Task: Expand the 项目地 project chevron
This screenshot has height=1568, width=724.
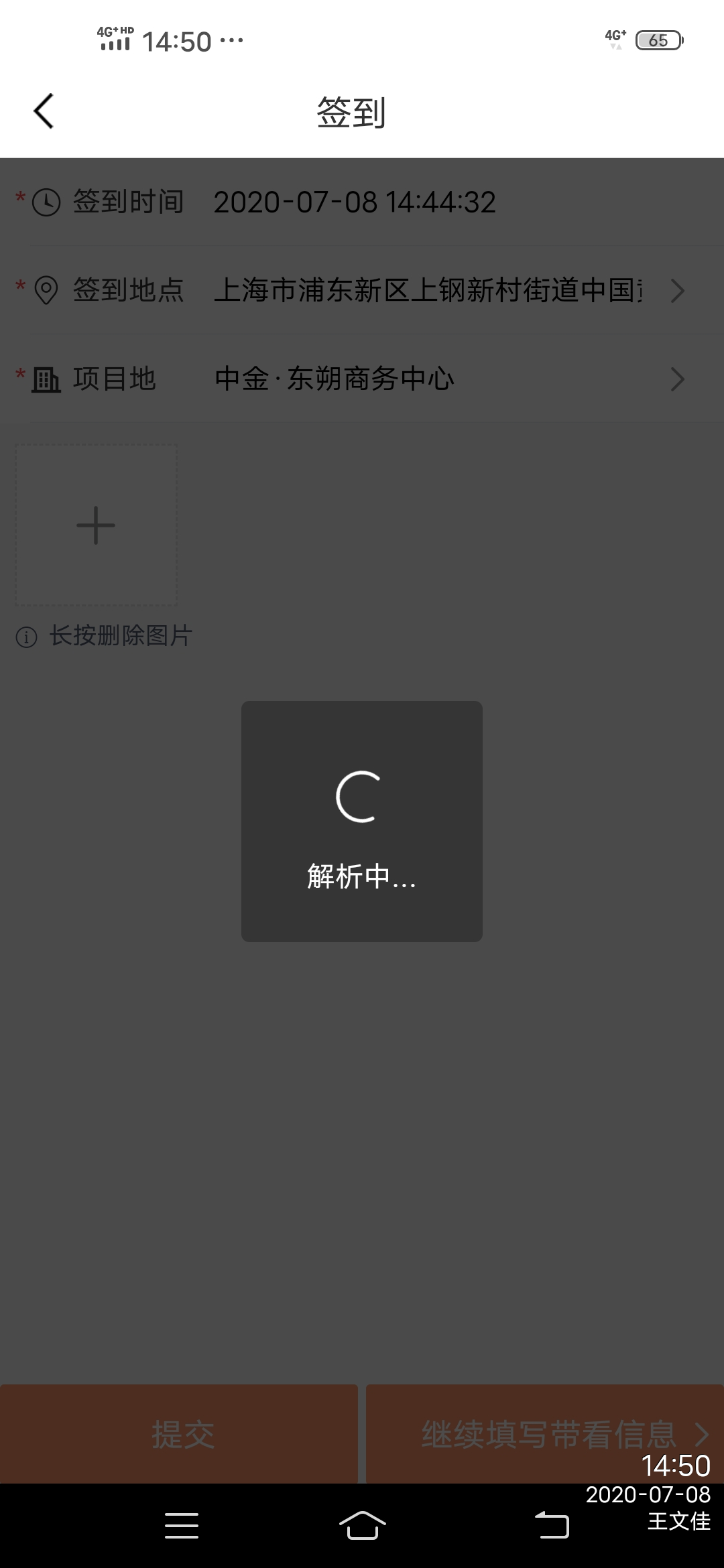Action: (678, 379)
